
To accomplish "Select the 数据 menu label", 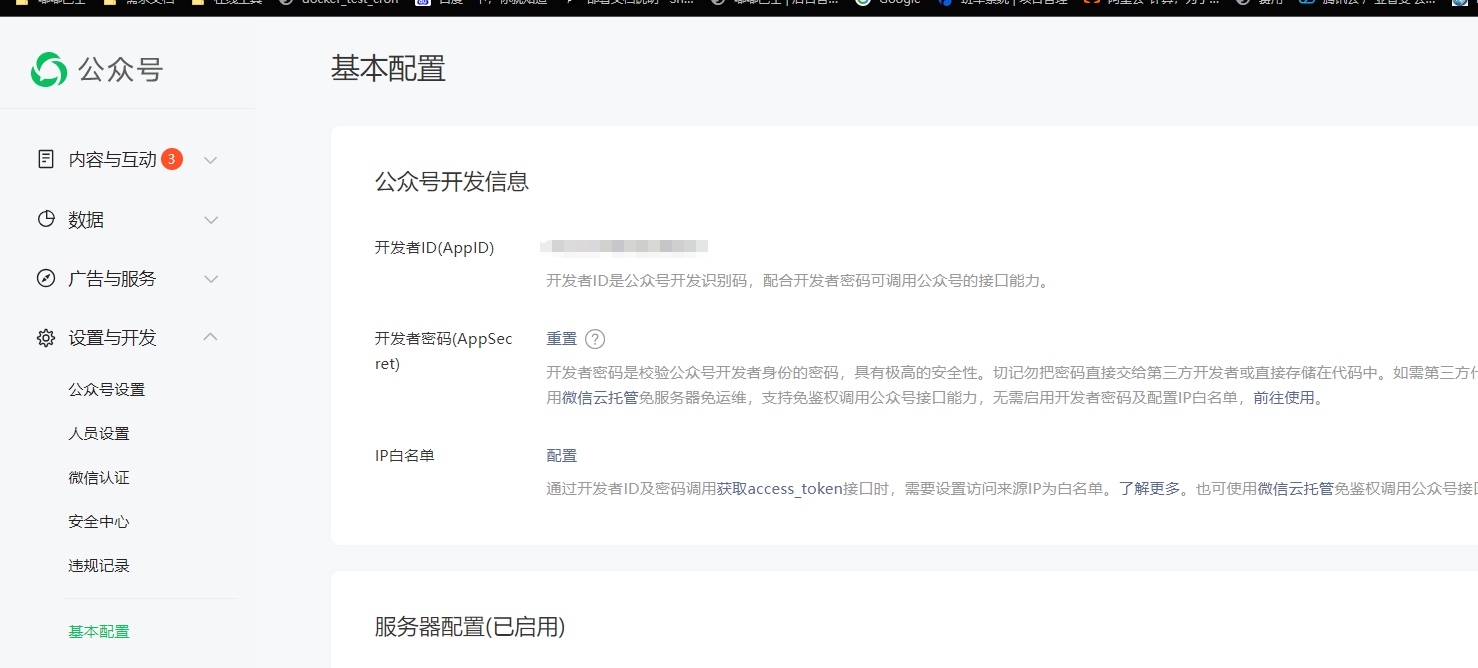I will coord(86,220).
